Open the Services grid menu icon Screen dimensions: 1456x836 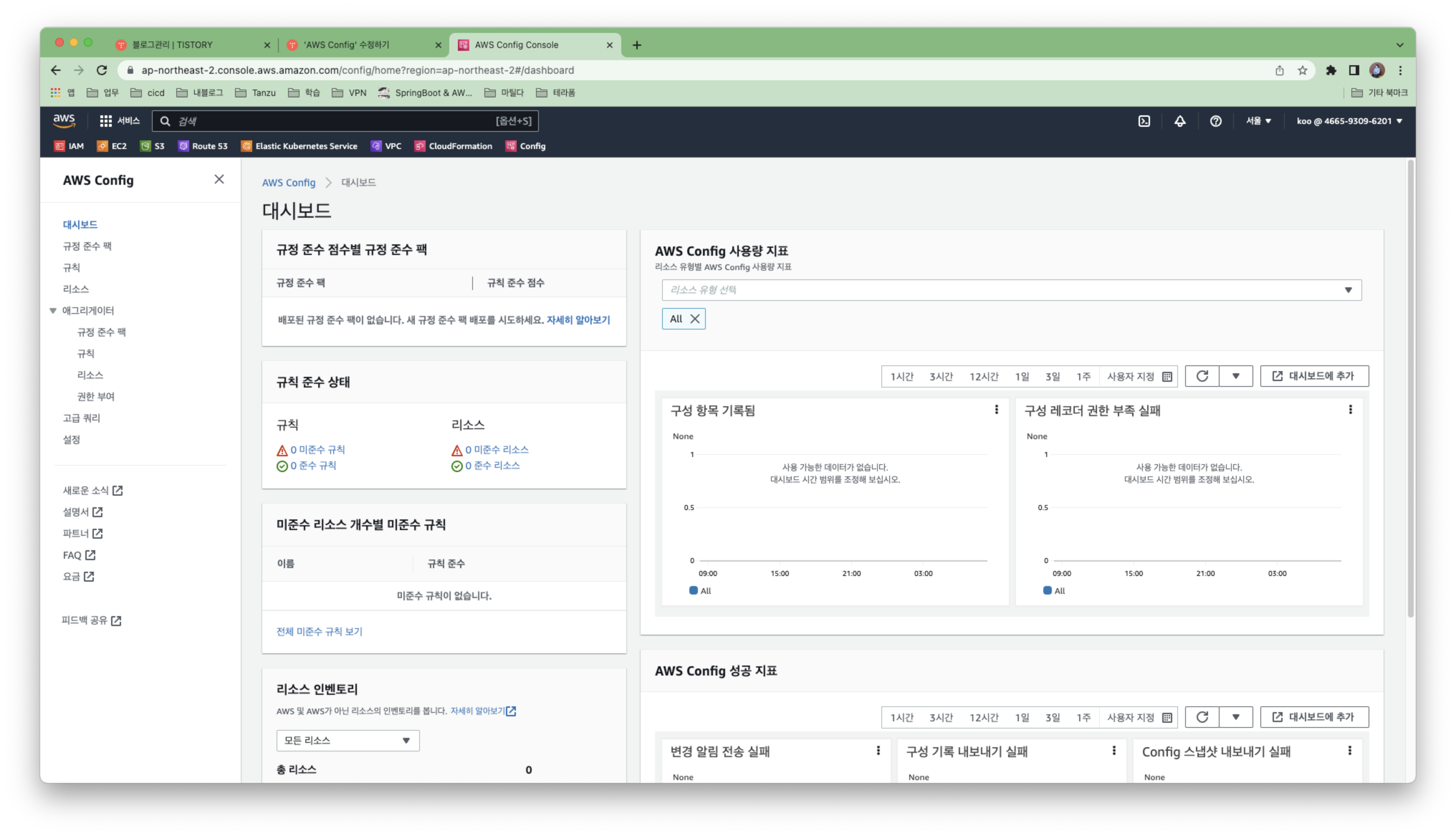pos(106,121)
